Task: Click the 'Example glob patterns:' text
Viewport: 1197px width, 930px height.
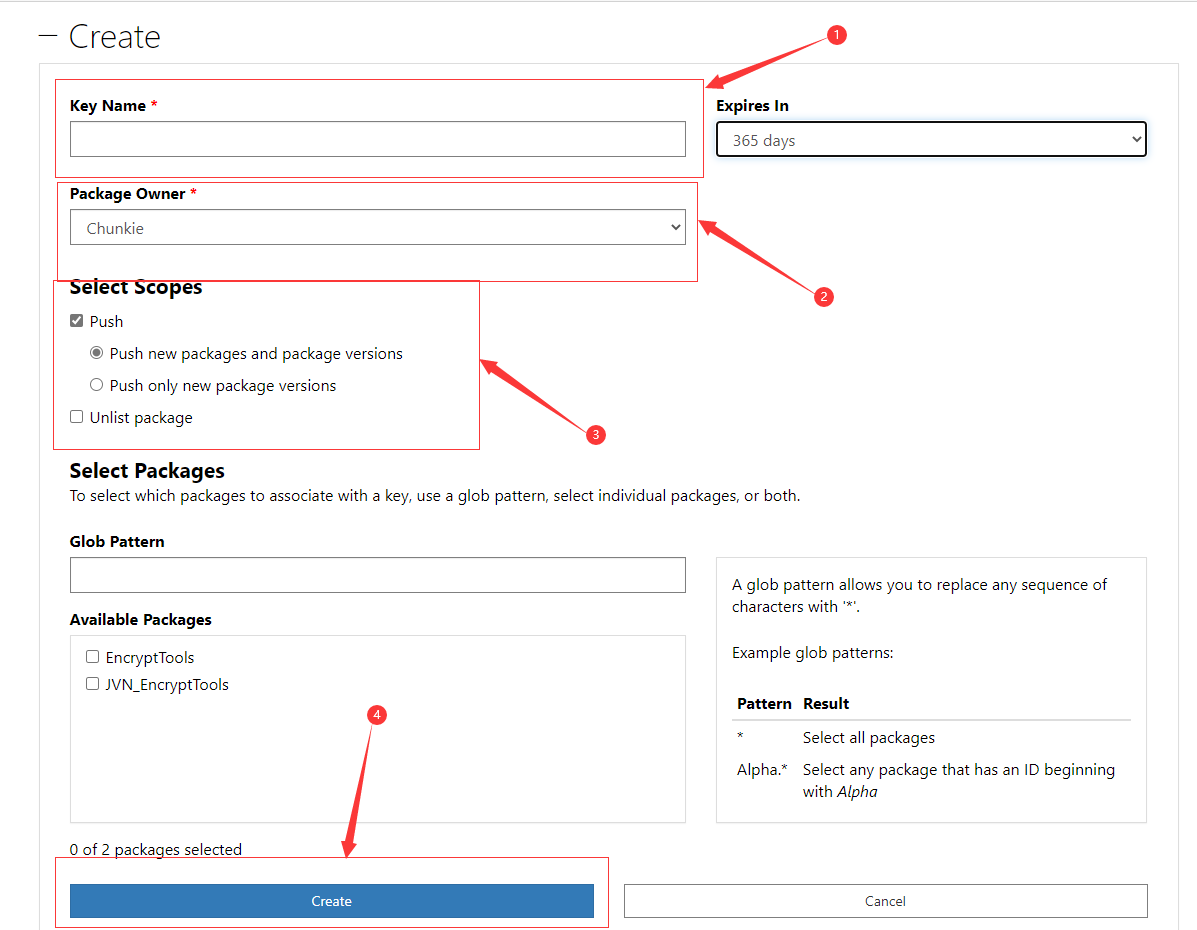Action: tap(812, 653)
